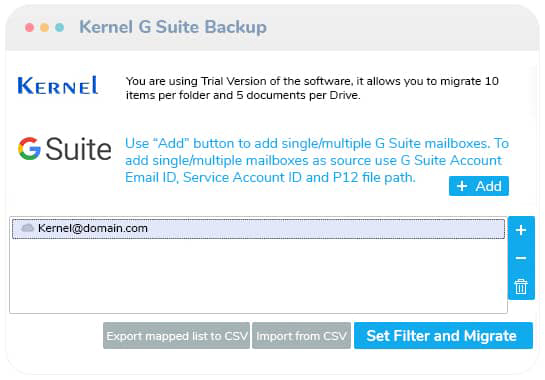The width and height of the screenshot is (545, 380).
Task: Click the trial version notice text
Action: [312, 88]
